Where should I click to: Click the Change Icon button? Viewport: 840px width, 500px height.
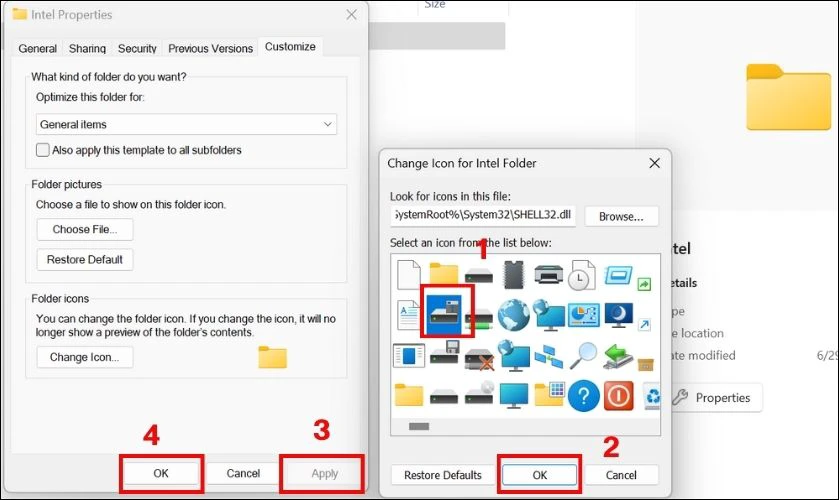[85, 357]
